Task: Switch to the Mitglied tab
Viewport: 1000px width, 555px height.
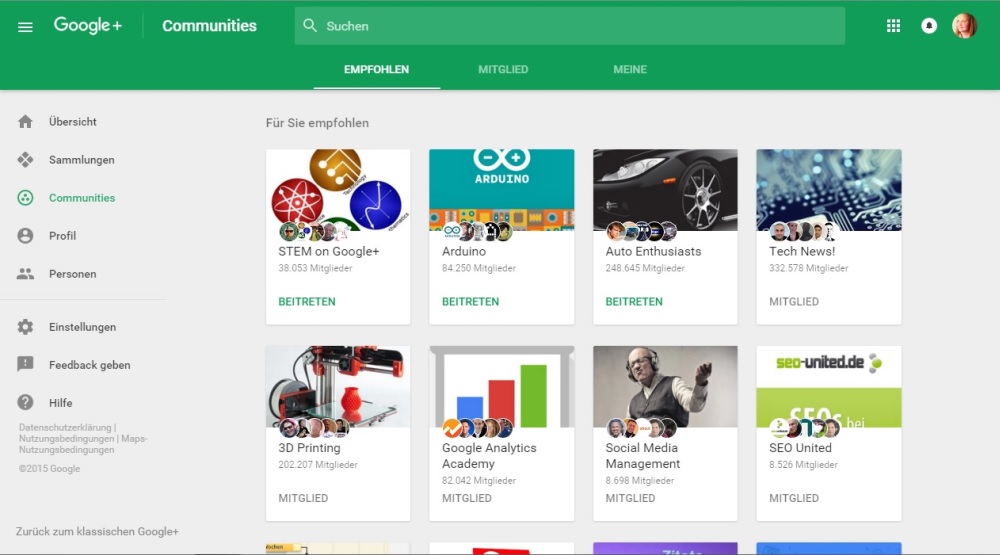Action: tap(503, 70)
